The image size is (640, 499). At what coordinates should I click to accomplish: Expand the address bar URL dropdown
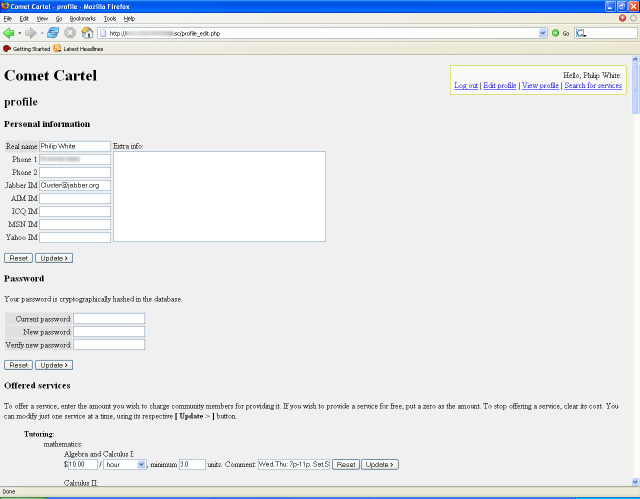(542, 33)
